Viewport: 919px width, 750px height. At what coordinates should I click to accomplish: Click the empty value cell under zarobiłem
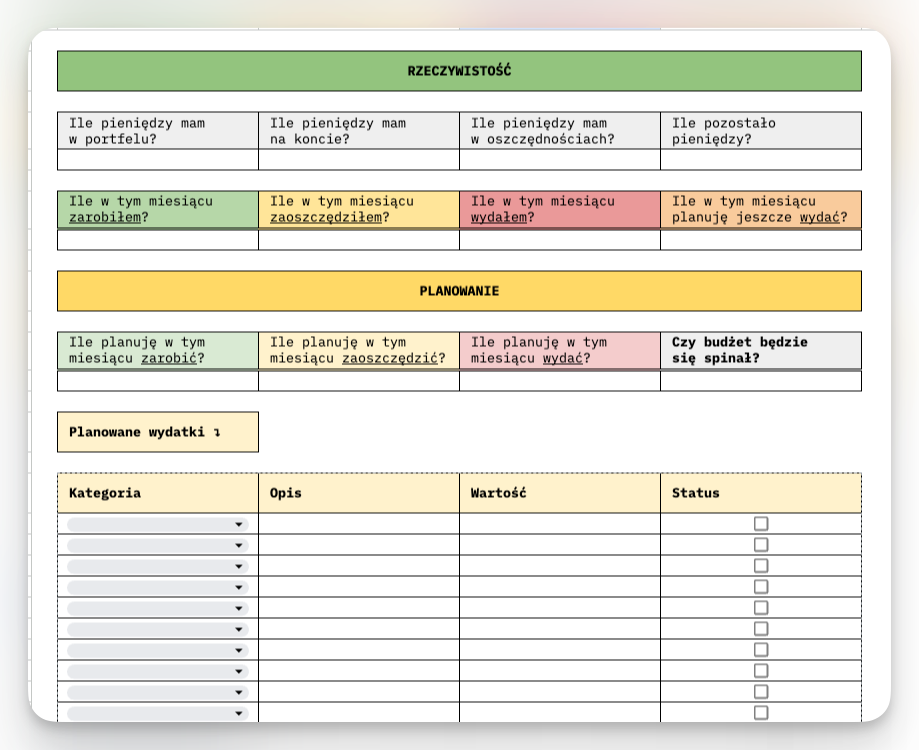158,240
